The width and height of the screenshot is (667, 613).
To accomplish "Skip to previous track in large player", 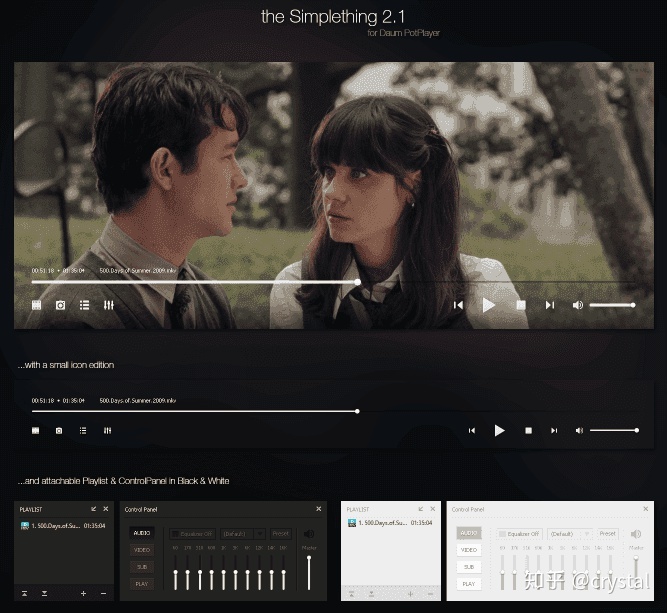I will [x=458, y=305].
